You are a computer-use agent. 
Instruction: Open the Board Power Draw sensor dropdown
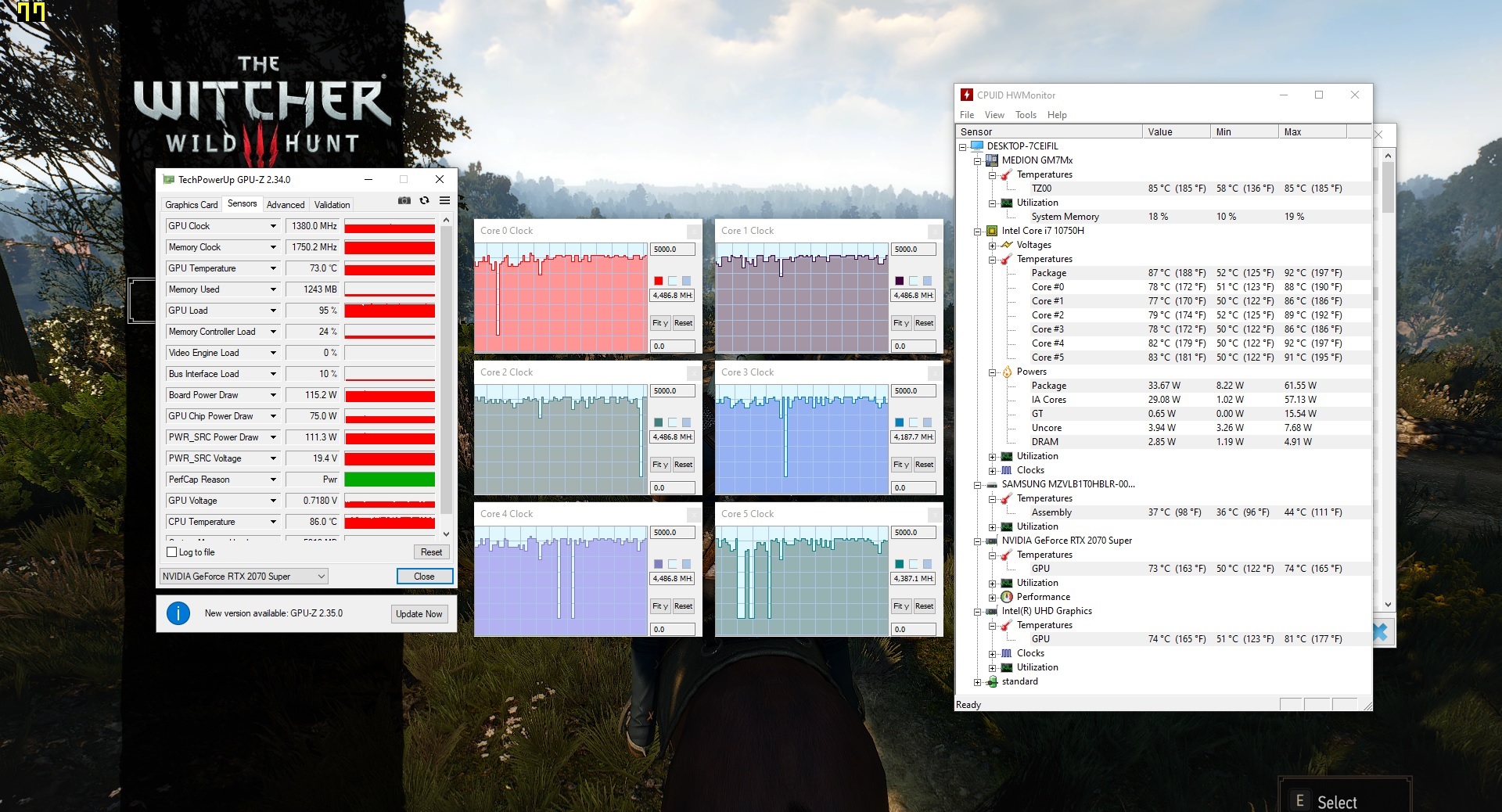(273, 395)
